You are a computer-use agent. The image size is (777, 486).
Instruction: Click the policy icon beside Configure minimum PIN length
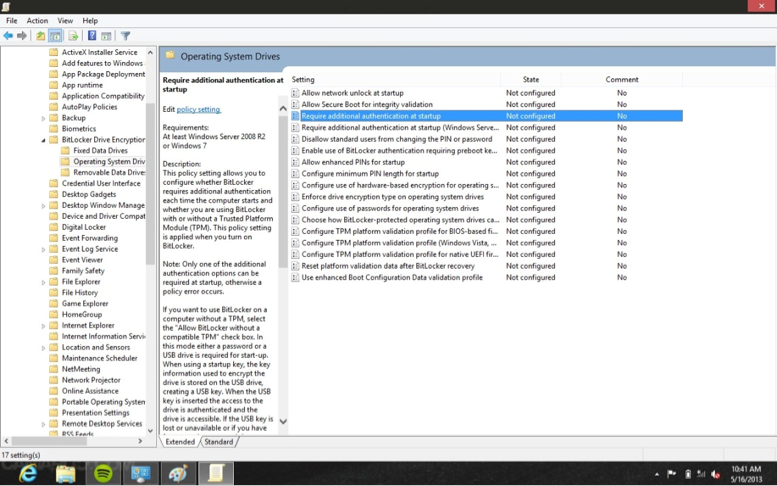(295, 173)
